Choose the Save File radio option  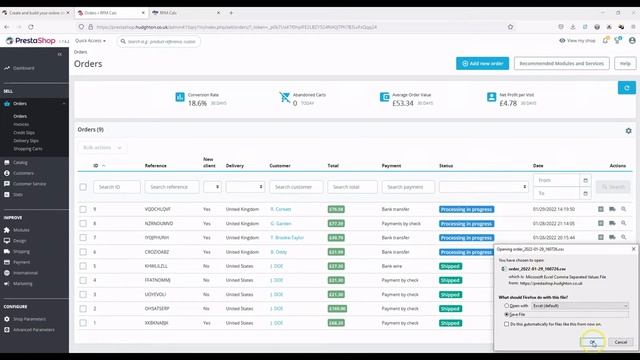[507, 315]
